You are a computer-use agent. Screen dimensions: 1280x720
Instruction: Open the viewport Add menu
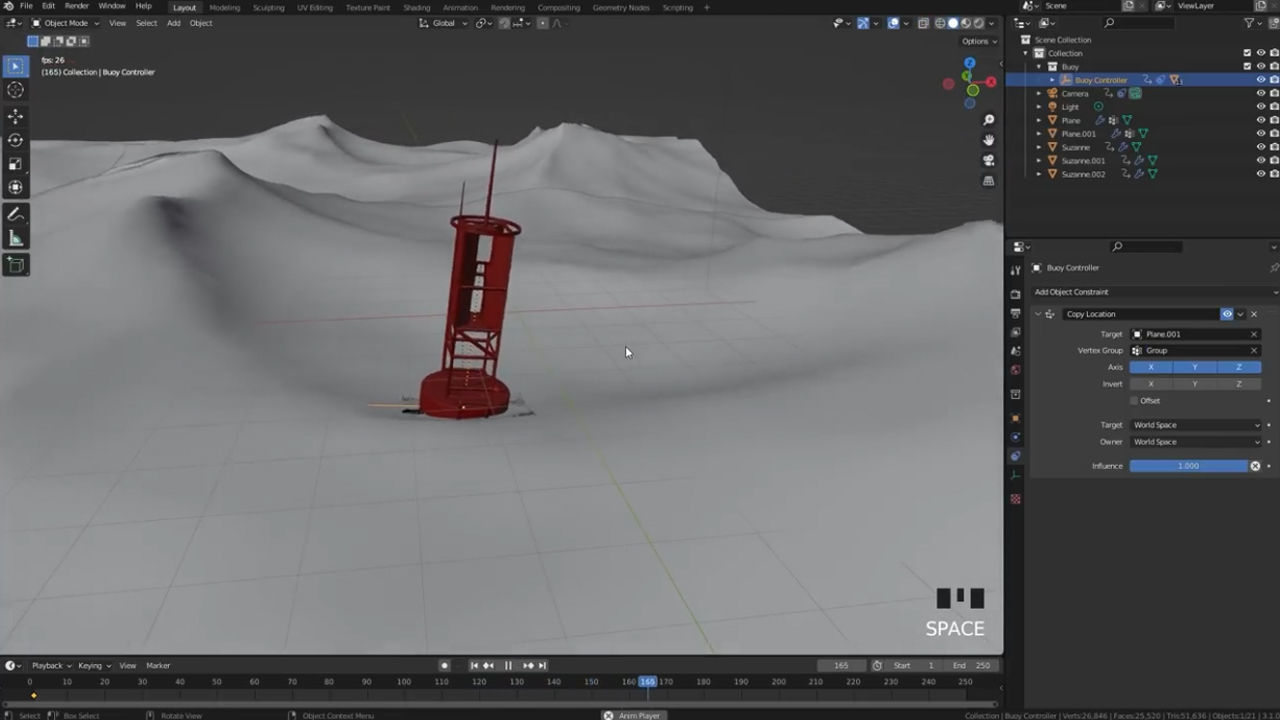[173, 23]
